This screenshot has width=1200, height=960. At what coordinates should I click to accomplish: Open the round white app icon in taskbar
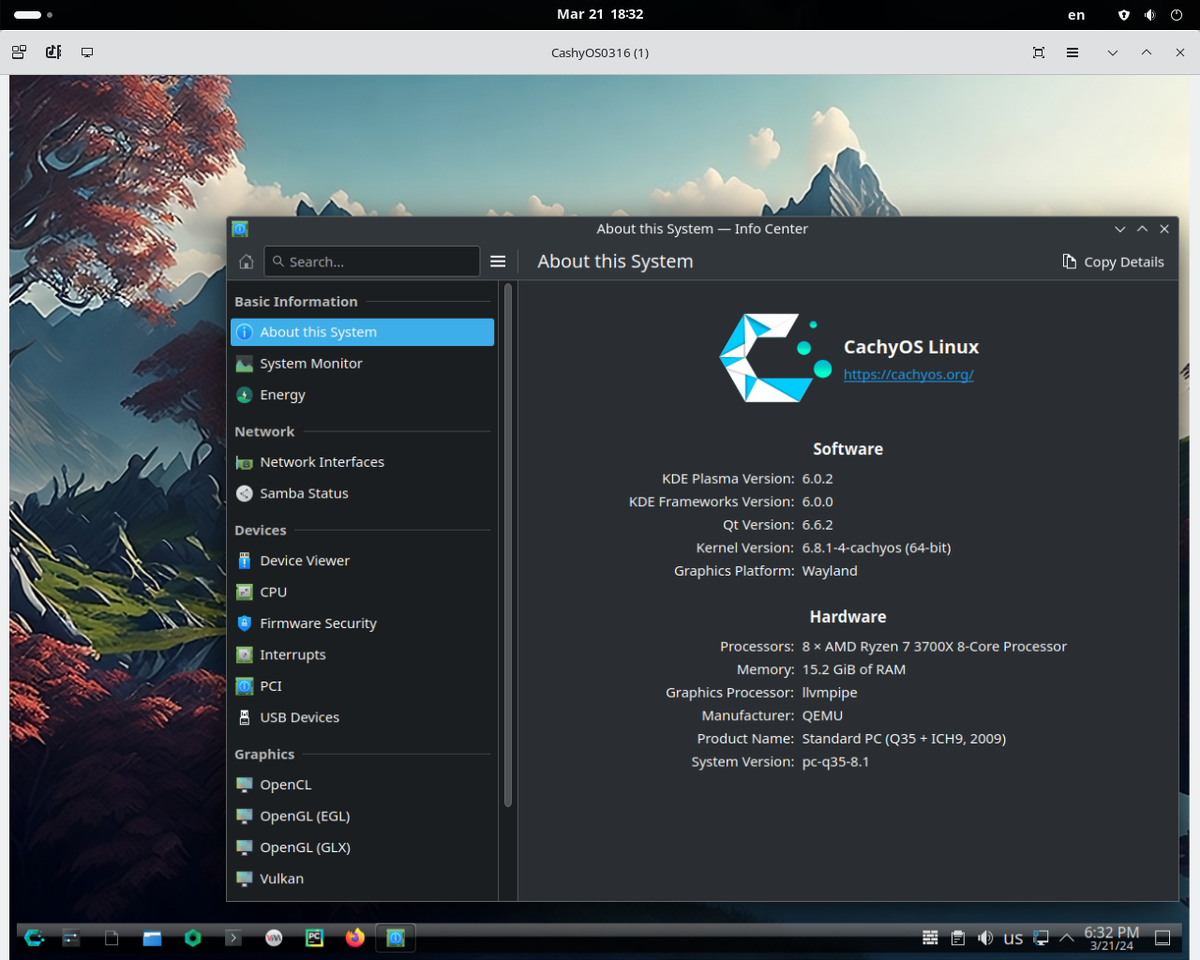click(273, 938)
